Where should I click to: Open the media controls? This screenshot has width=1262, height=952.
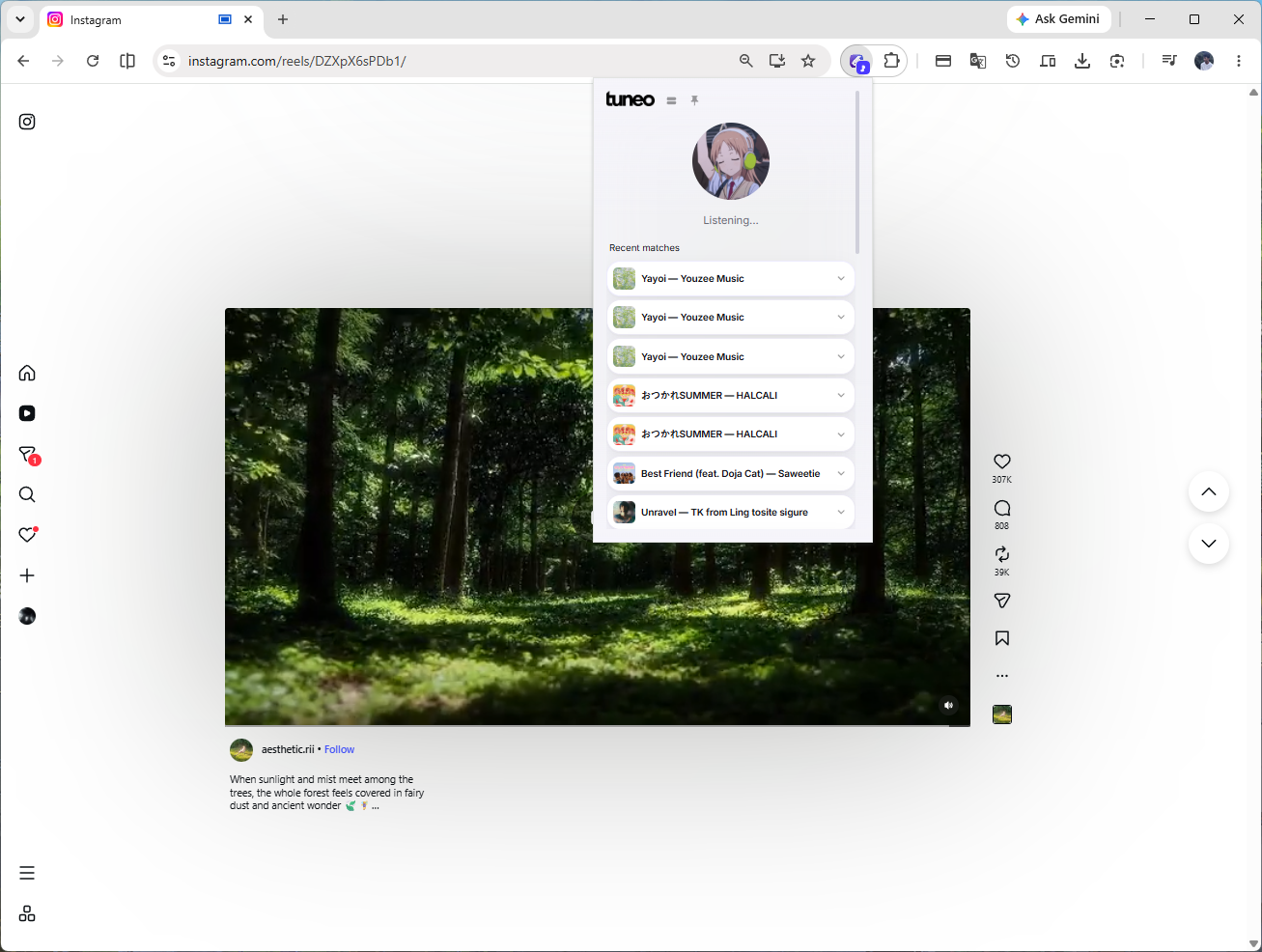tap(1169, 61)
